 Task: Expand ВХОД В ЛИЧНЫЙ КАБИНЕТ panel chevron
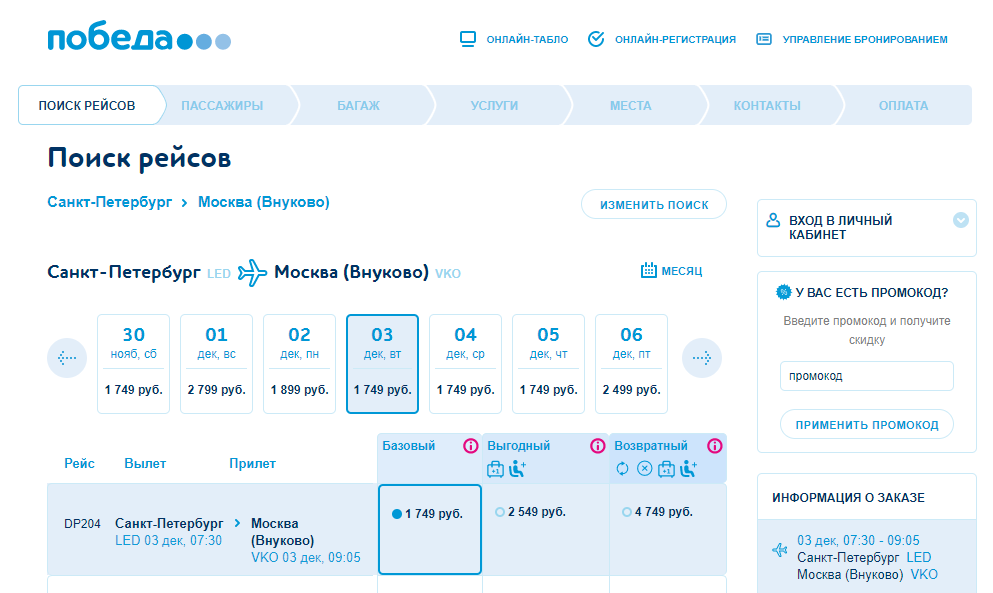pyautogui.click(x=961, y=220)
